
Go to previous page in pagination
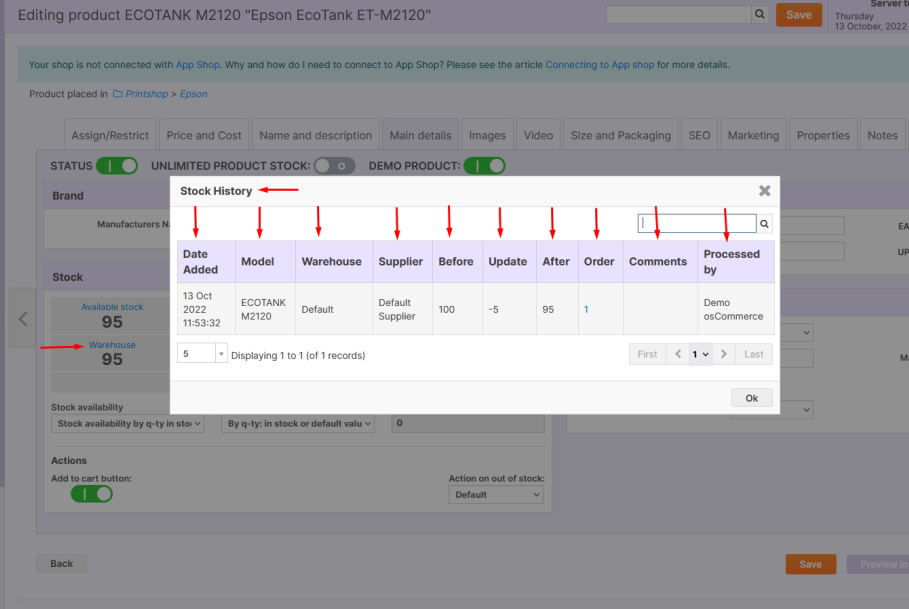[x=677, y=354]
